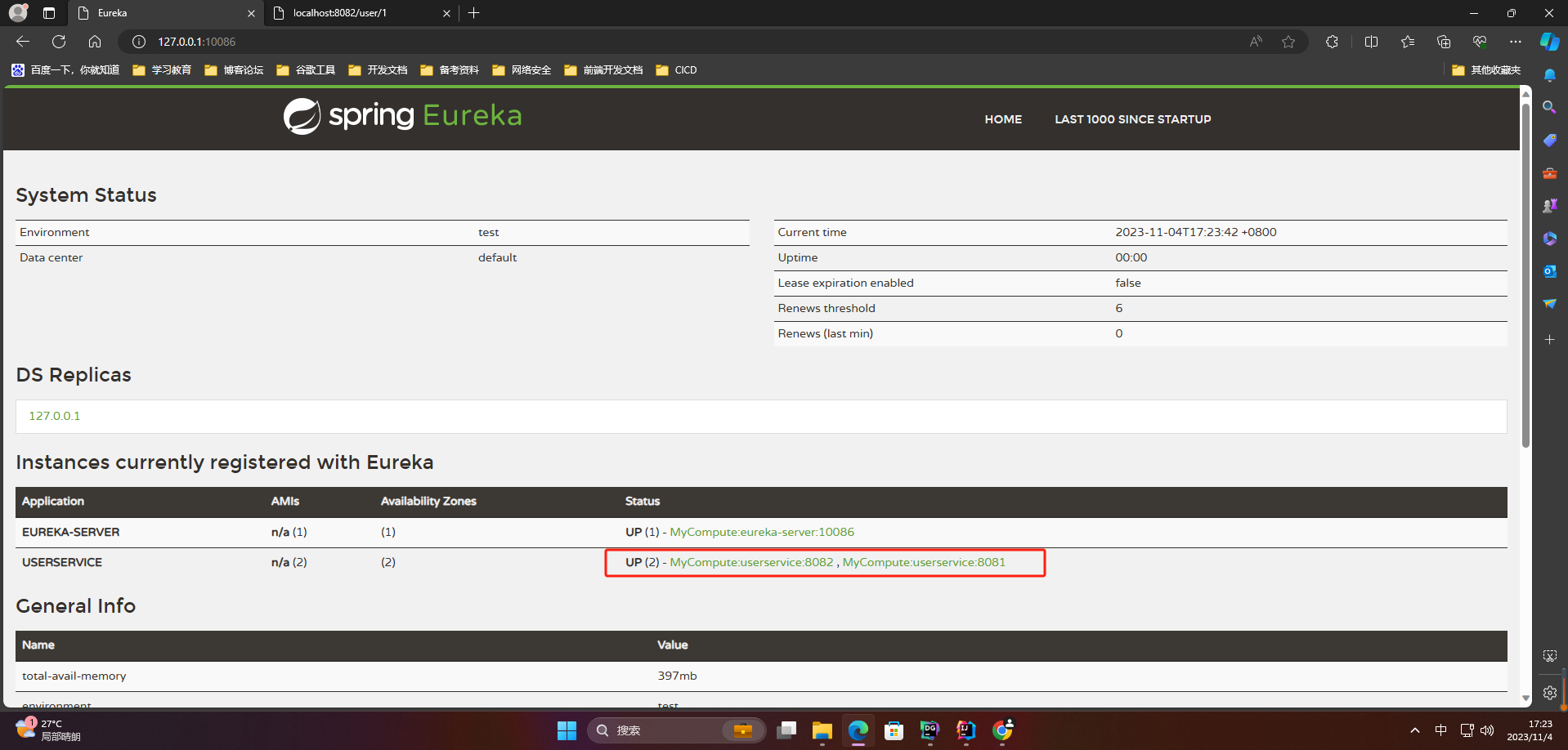This screenshot has height=750, width=1568.
Task: Open Copilot sidebar icon
Action: pos(1550,42)
